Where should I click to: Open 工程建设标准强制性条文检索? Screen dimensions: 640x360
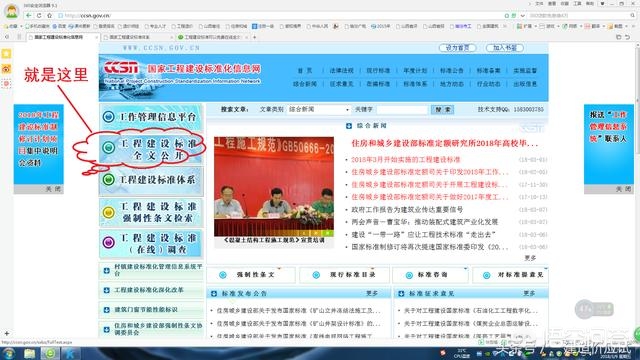tap(151, 212)
